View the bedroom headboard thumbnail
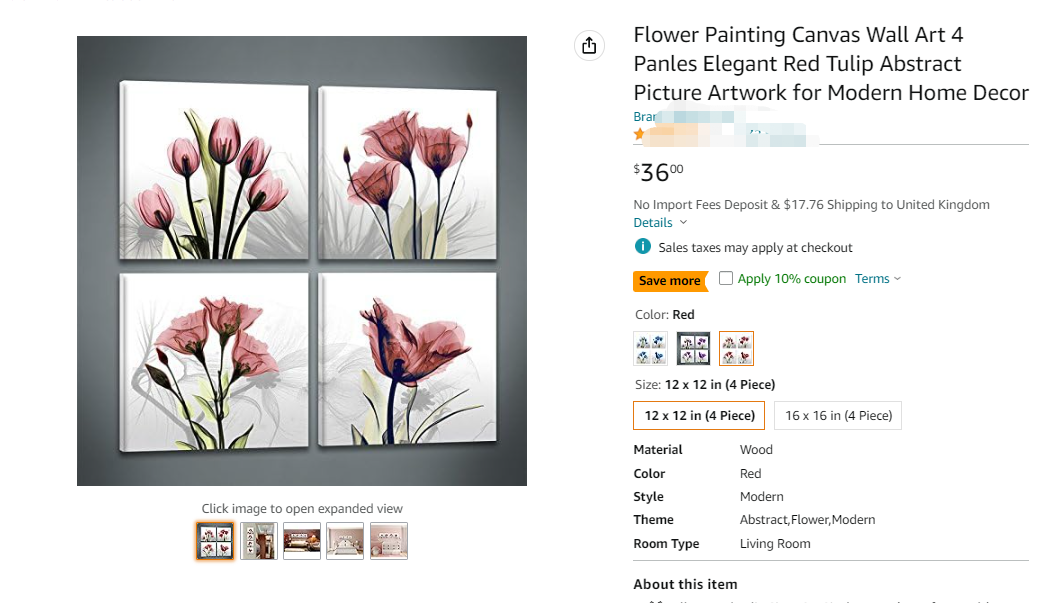 345,541
